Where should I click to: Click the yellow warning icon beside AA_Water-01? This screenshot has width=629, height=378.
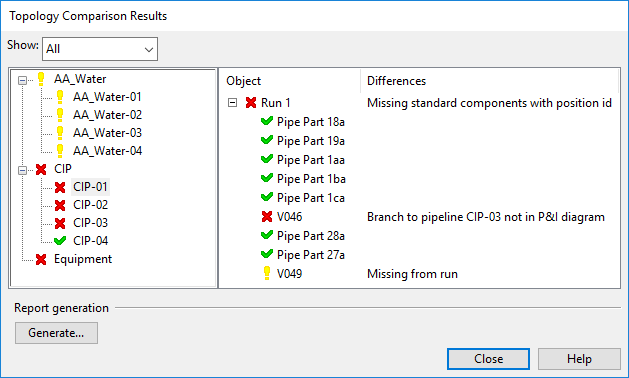coord(60,97)
